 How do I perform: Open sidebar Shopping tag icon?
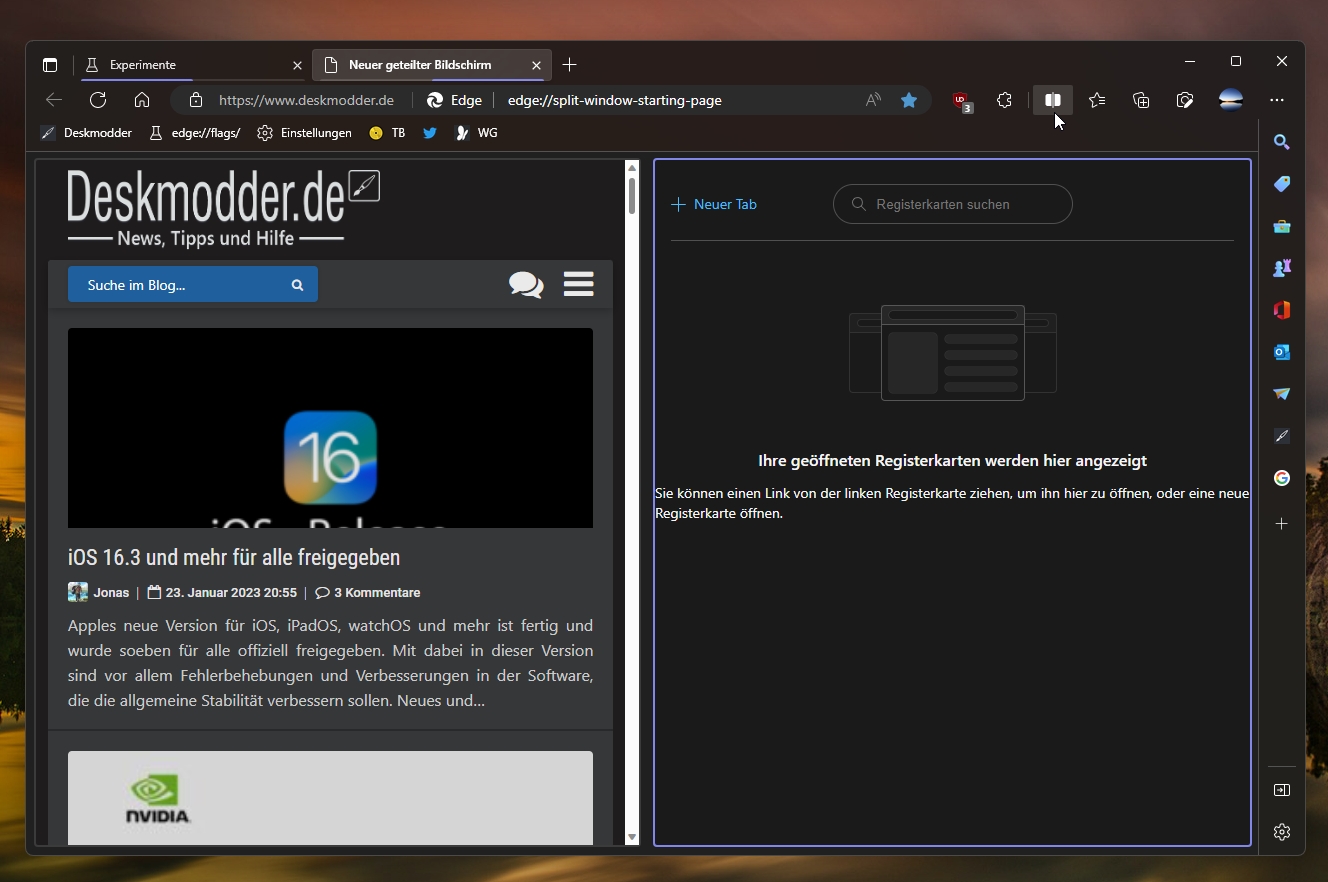pos(1282,184)
